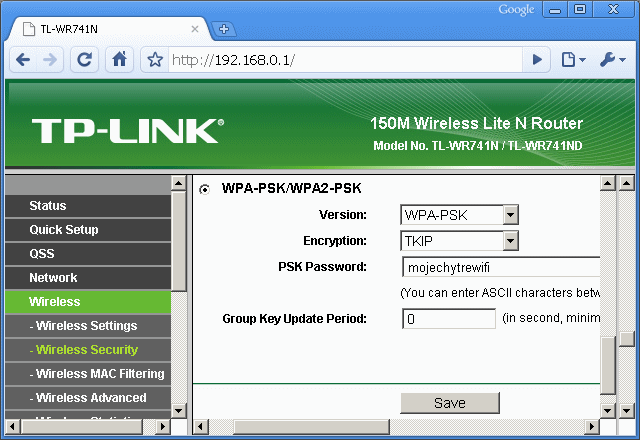
Task: Maximize the browser window
Action: [580, 9]
